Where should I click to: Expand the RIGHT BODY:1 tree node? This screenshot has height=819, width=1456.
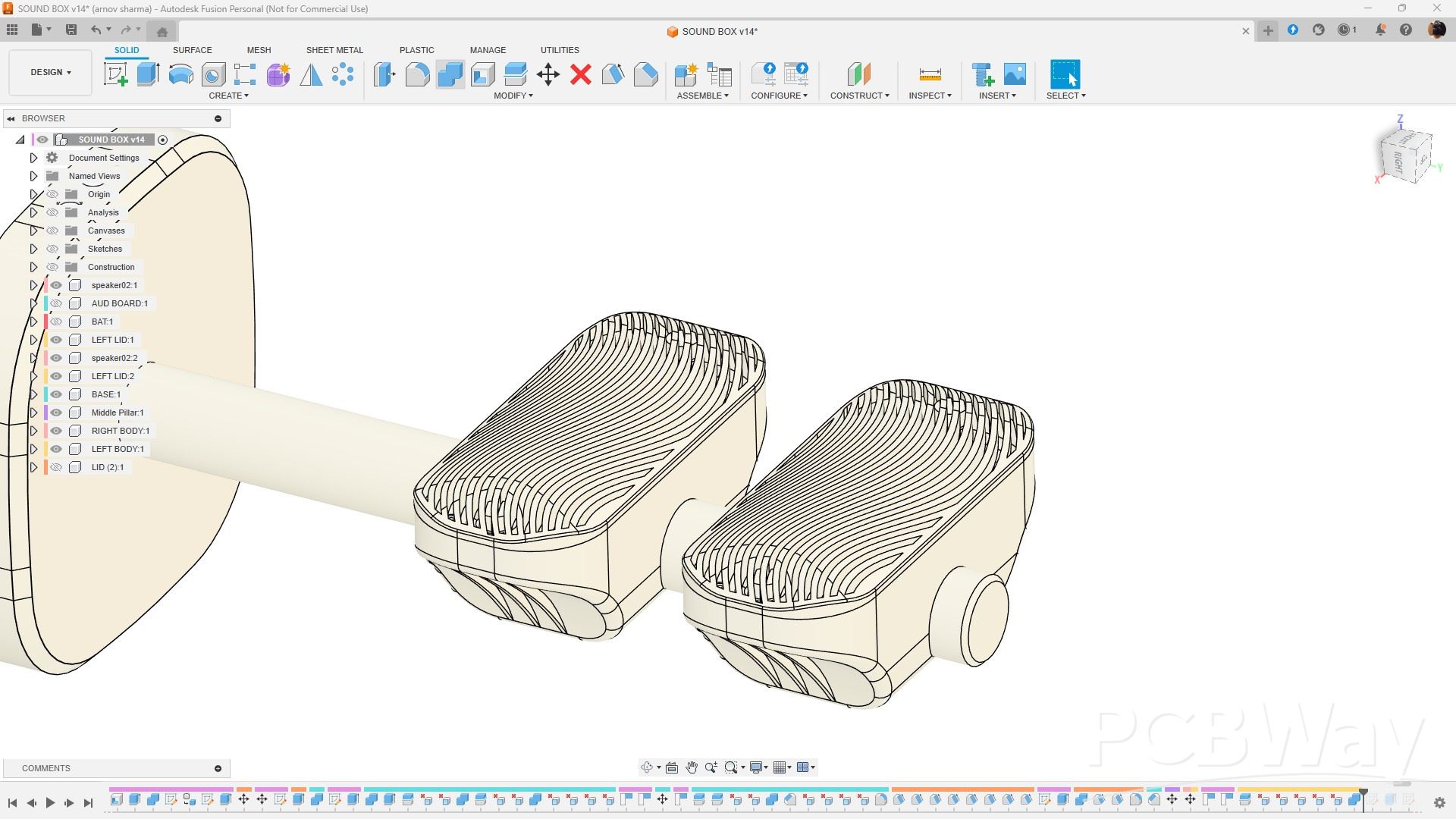point(33,431)
